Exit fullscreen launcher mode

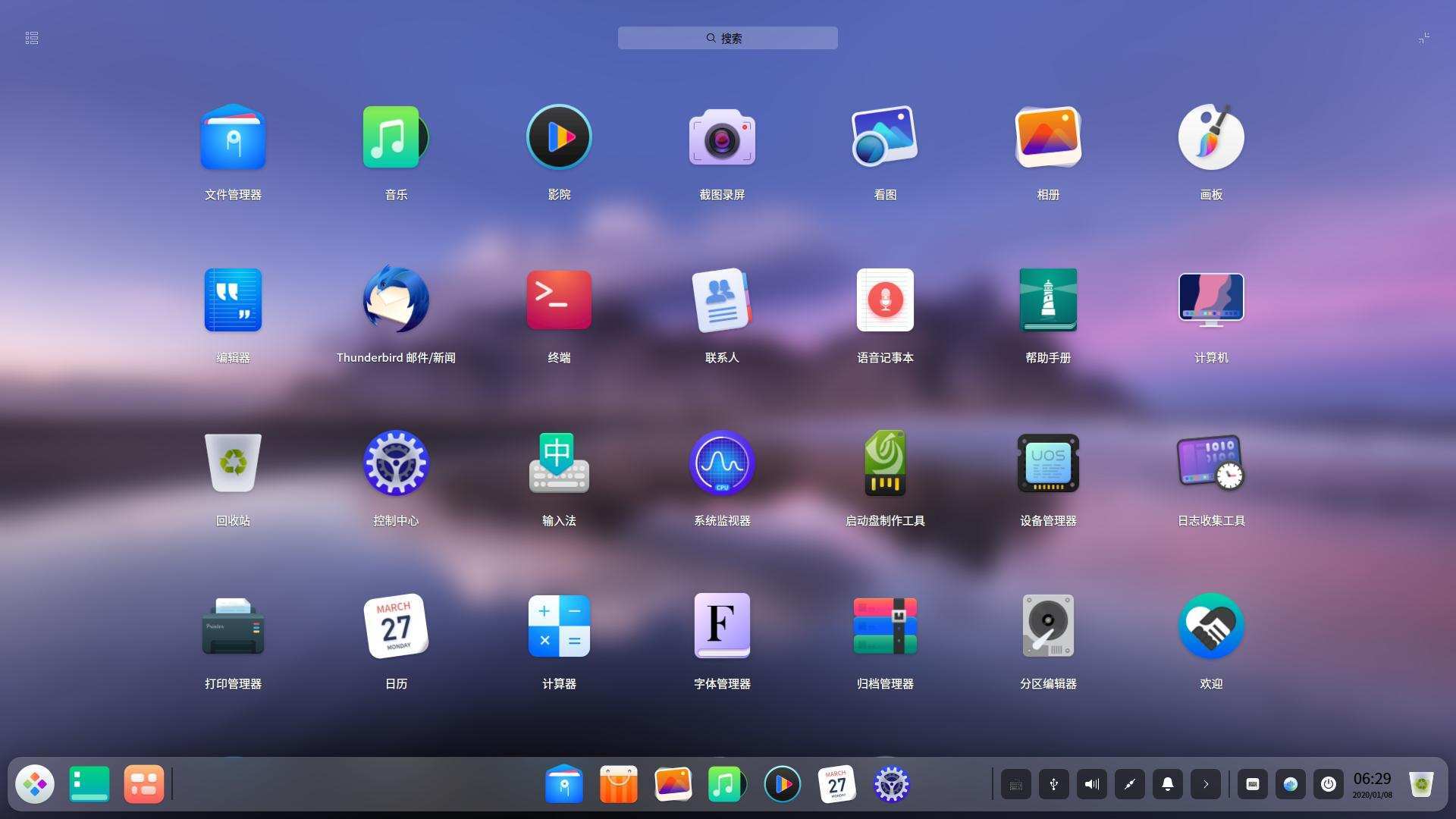(1424, 38)
